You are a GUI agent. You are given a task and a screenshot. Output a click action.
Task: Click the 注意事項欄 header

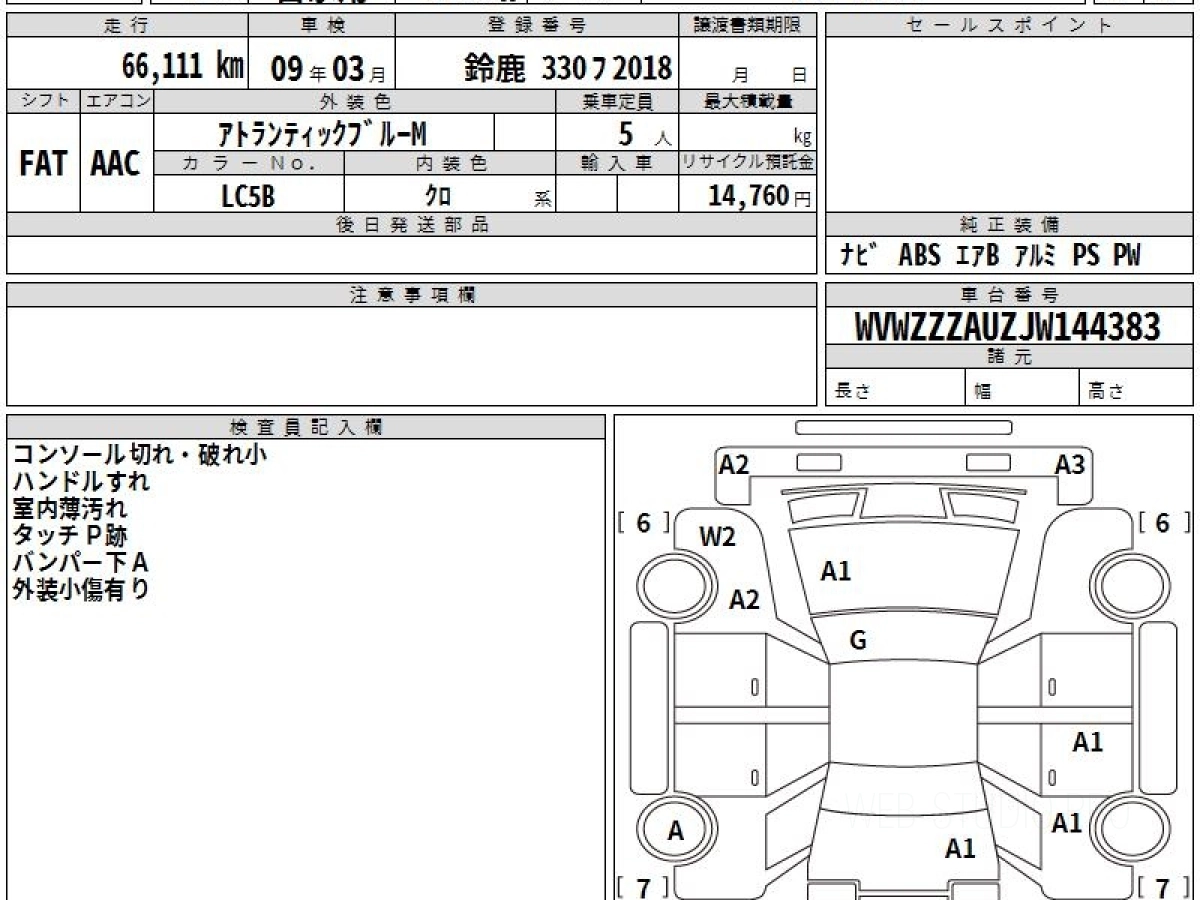coord(411,295)
